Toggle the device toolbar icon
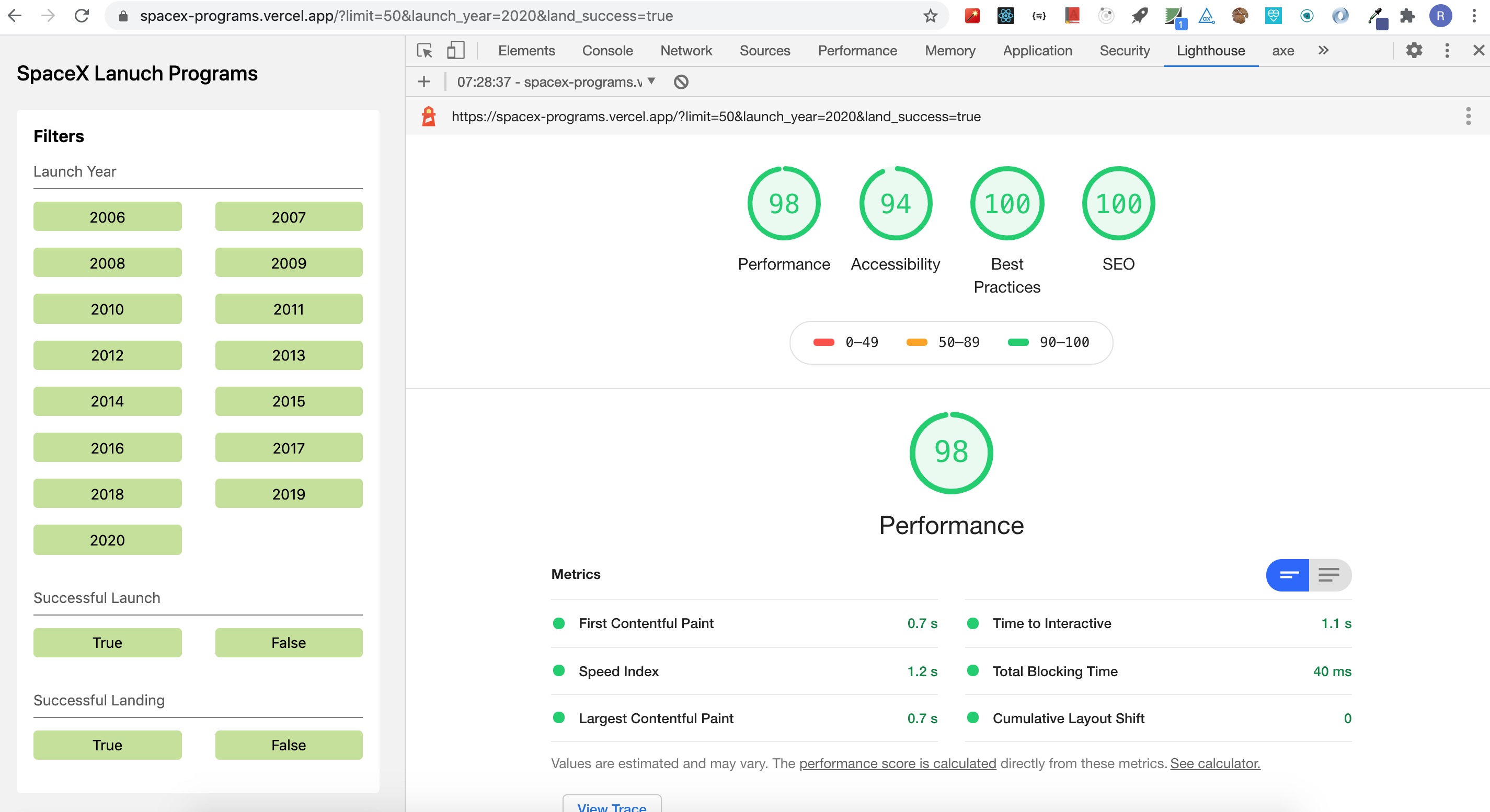Image resolution: width=1490 pixels, height=812 pixels. pyautogui.click(x=456, y=50)
